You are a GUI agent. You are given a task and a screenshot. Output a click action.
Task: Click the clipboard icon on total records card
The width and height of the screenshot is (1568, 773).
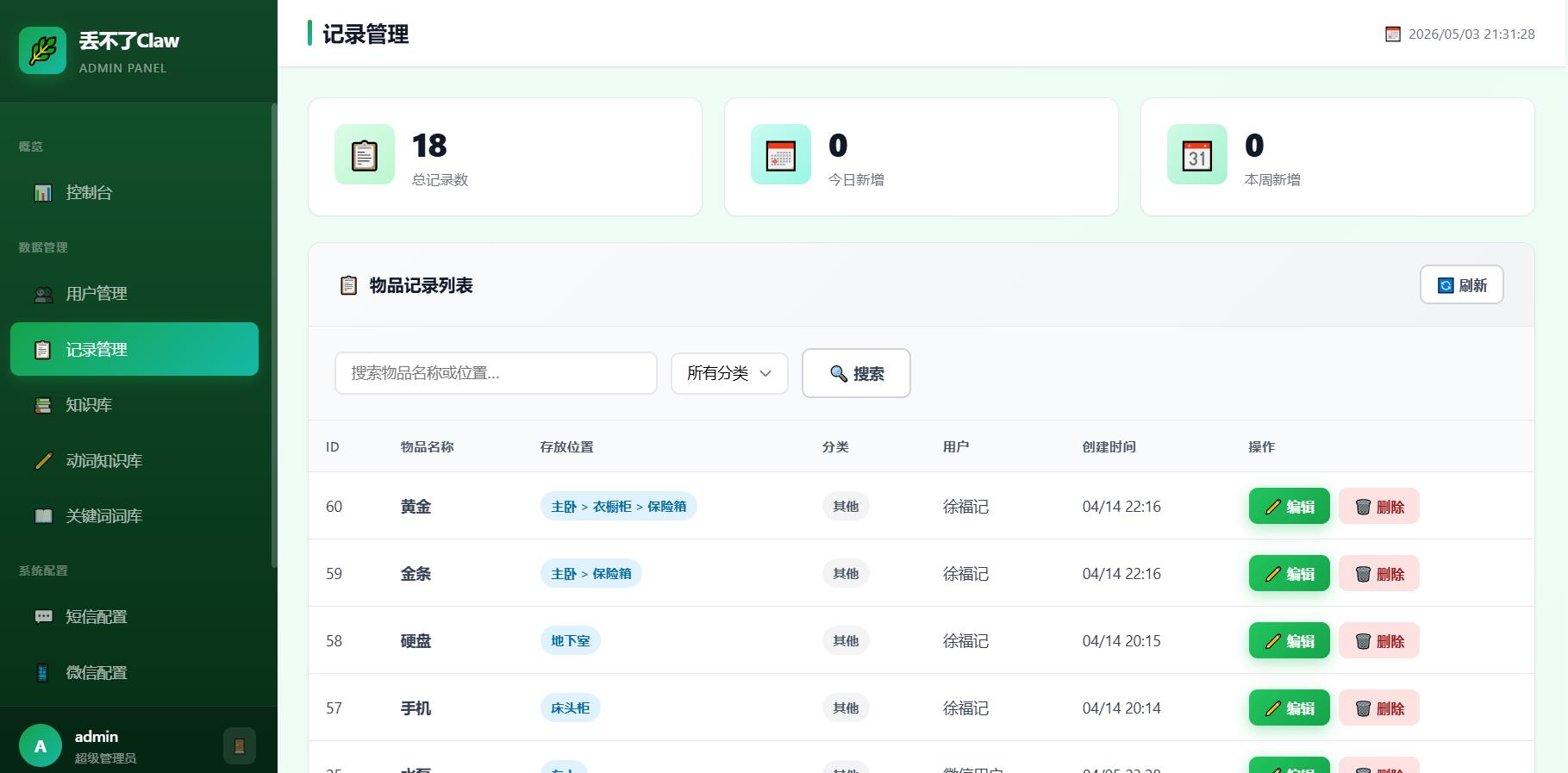pyautogui.click(x=365, y=154)
